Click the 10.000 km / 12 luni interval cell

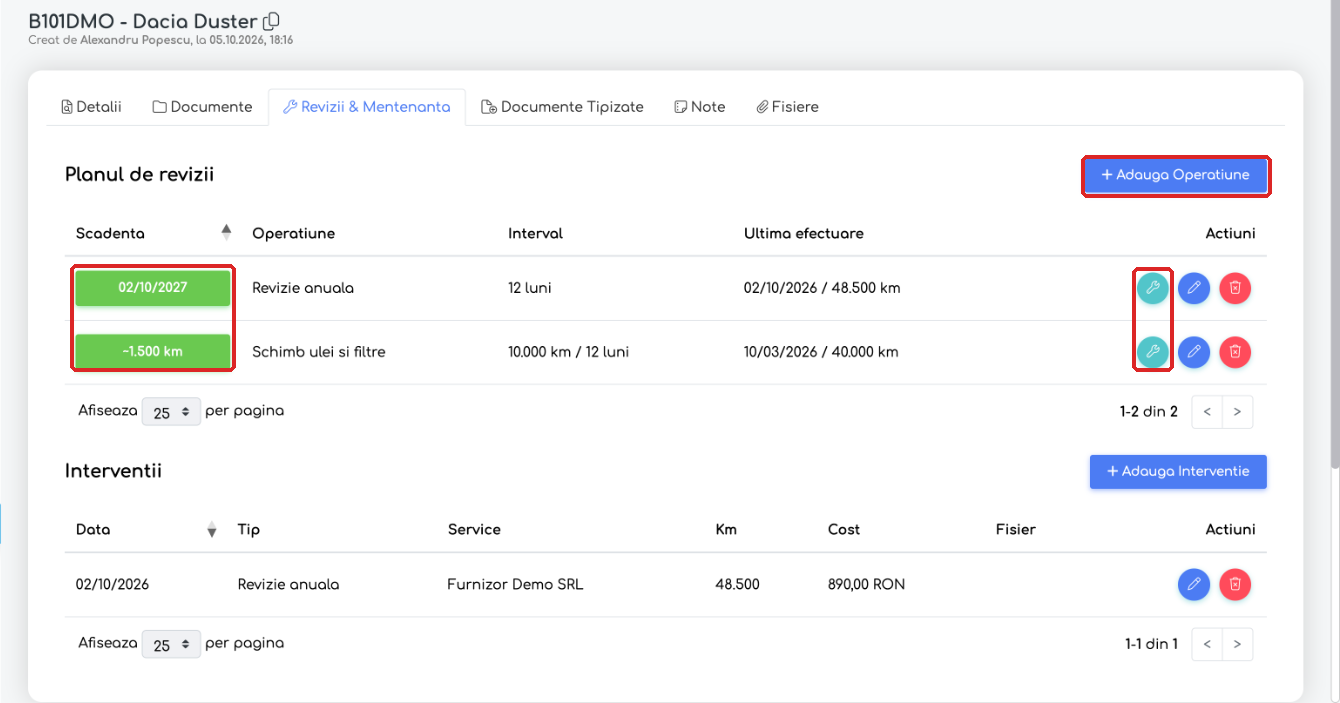coord(568,352)
